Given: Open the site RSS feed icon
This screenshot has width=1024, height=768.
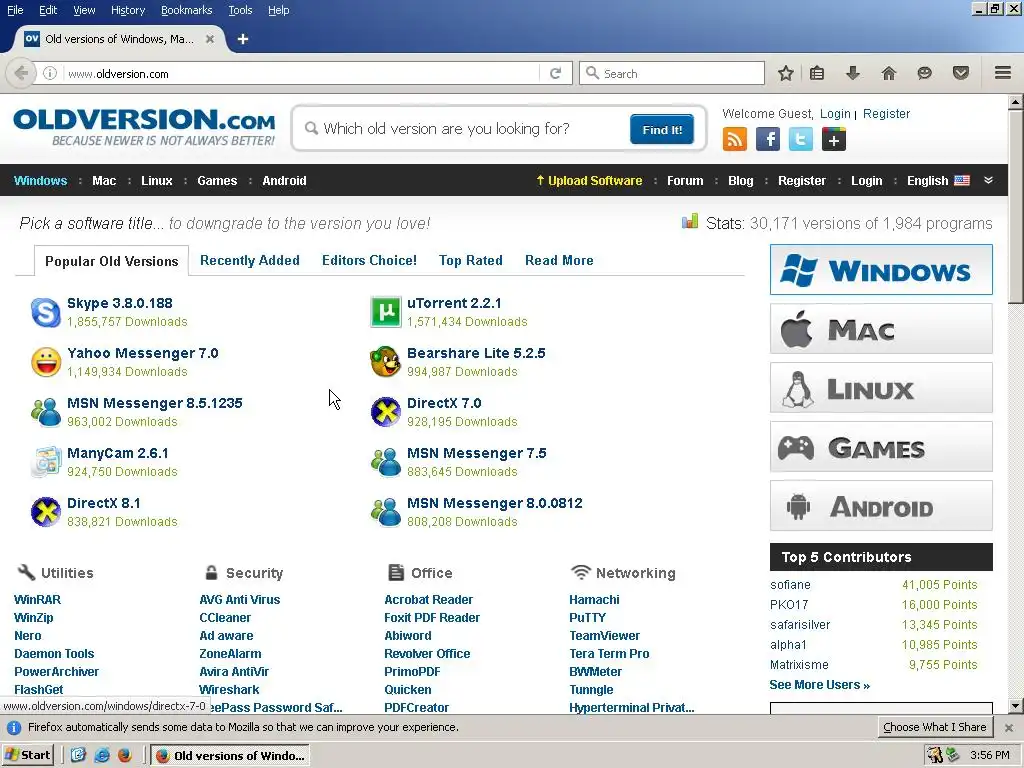Looking at the screenshot, I should coord(735,139).
